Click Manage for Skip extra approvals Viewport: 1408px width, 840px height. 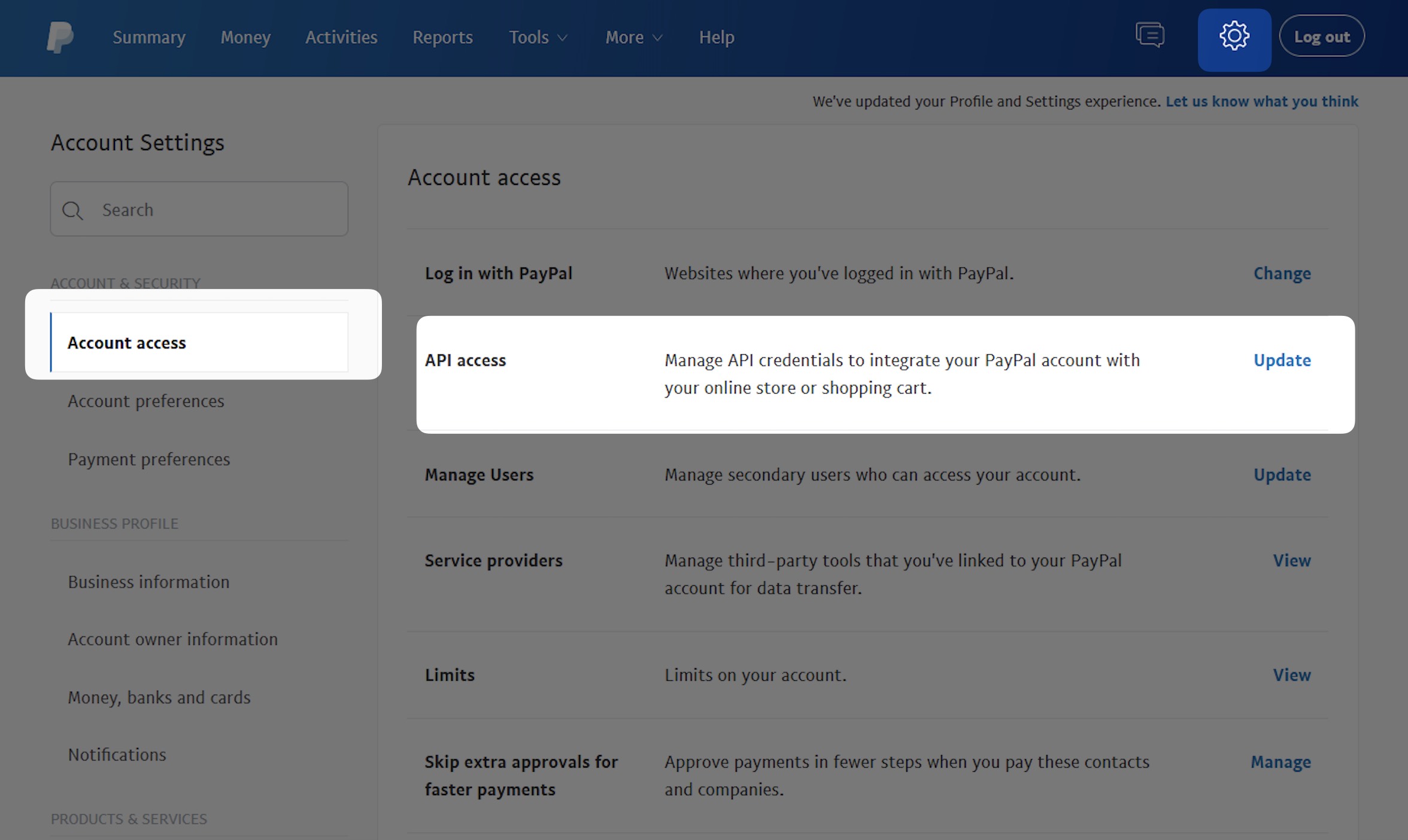click(x=1281, y=762)
